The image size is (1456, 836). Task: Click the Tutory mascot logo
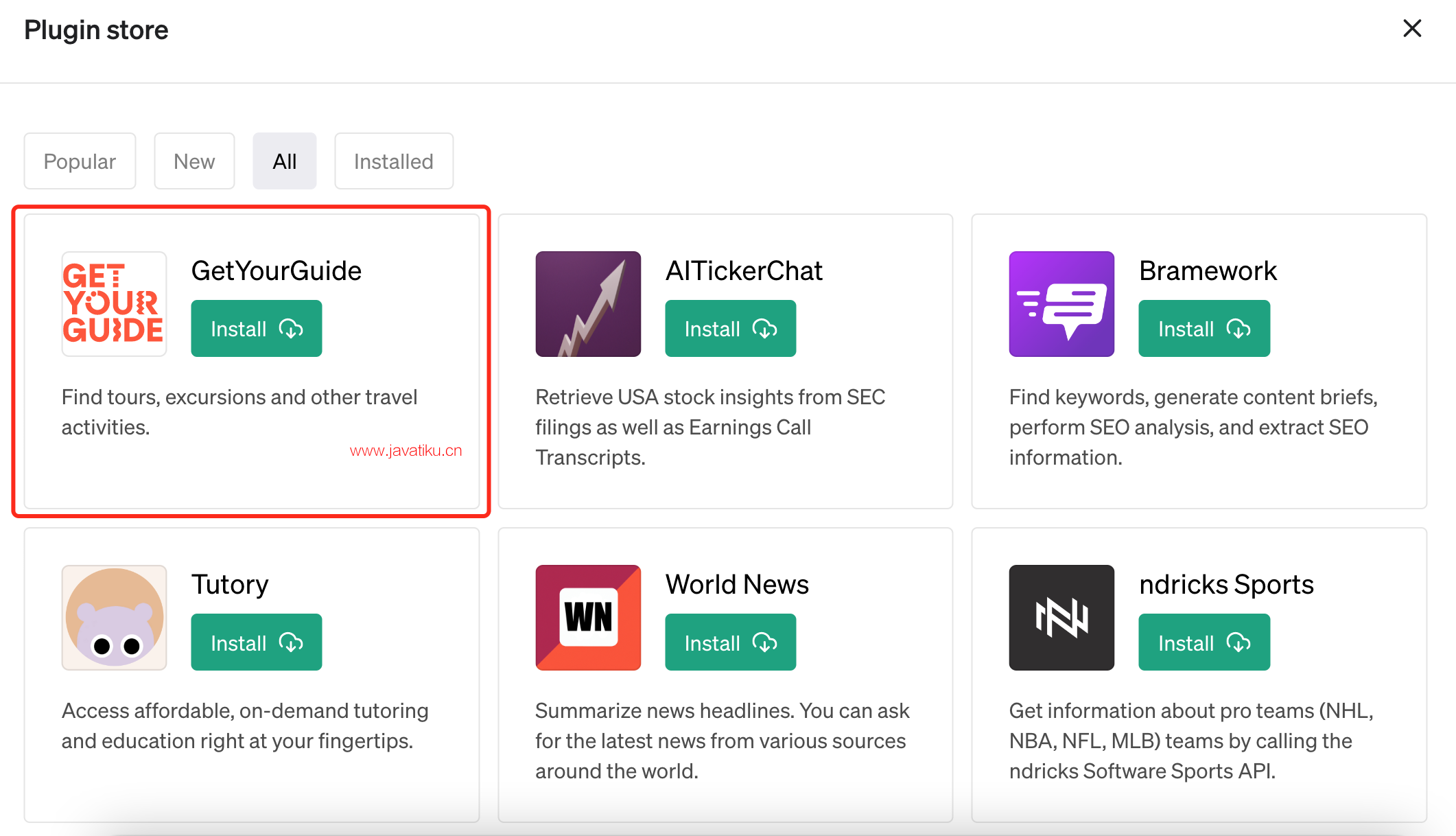(114, 618)
